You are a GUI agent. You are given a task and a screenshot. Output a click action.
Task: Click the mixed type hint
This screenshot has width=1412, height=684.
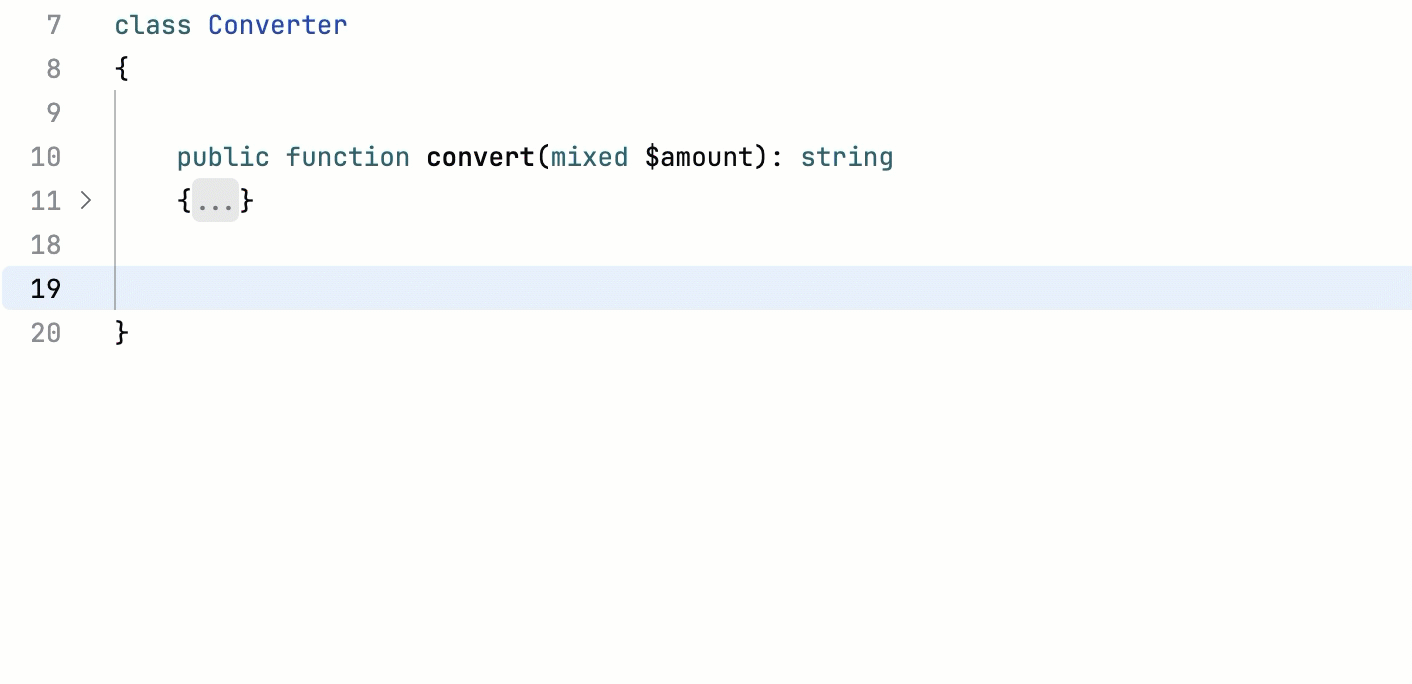pos(589,157)
